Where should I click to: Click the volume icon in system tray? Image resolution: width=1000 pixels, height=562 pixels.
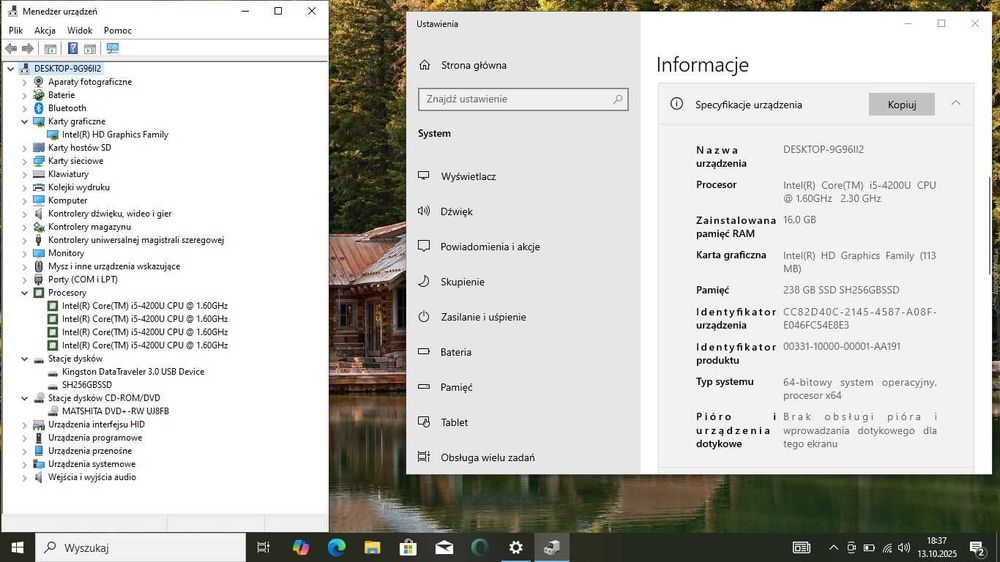904,548
